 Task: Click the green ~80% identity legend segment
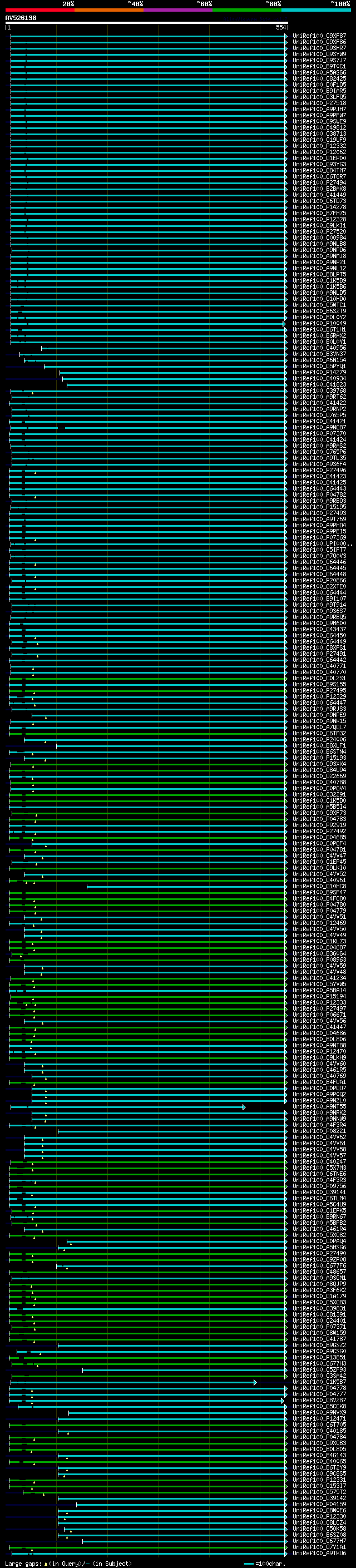click(x=247, y=10)
